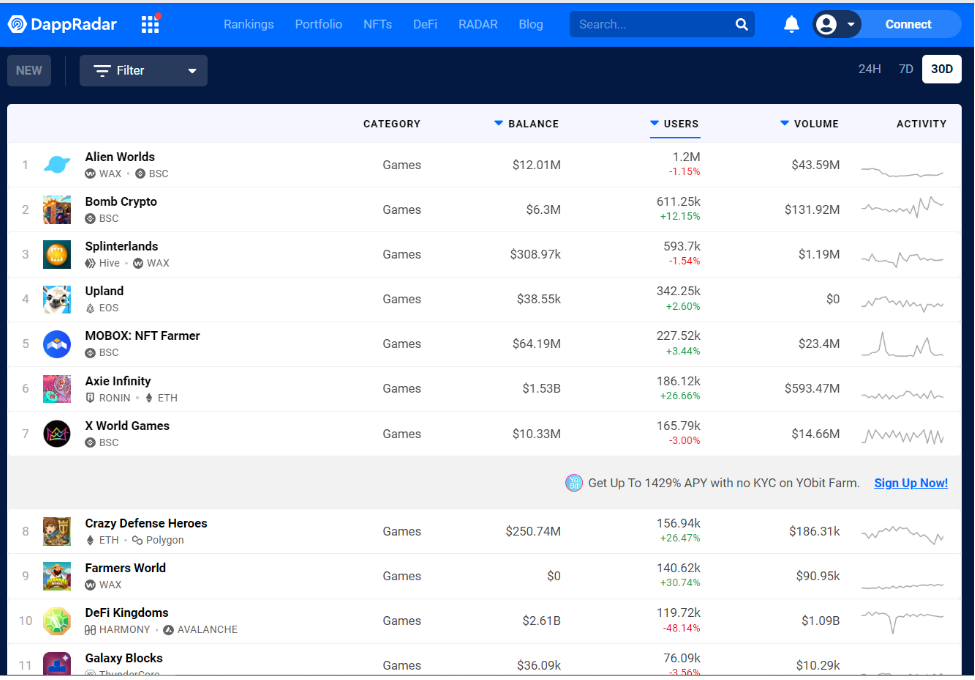Click the Sign Up Now! link

pyautogui.click(x=911, y=483)
